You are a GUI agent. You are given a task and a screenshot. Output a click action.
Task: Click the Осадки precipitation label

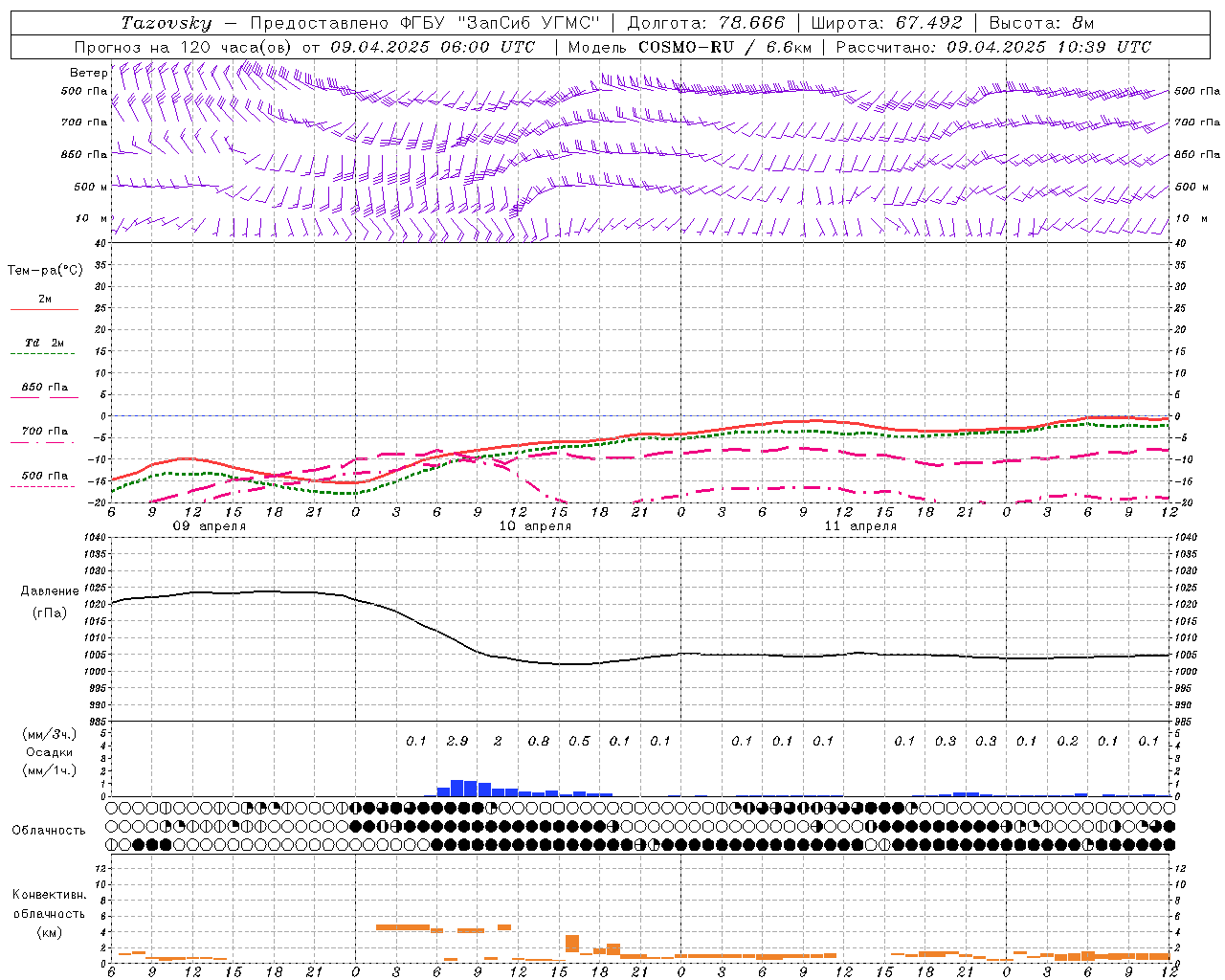point(50,752)
